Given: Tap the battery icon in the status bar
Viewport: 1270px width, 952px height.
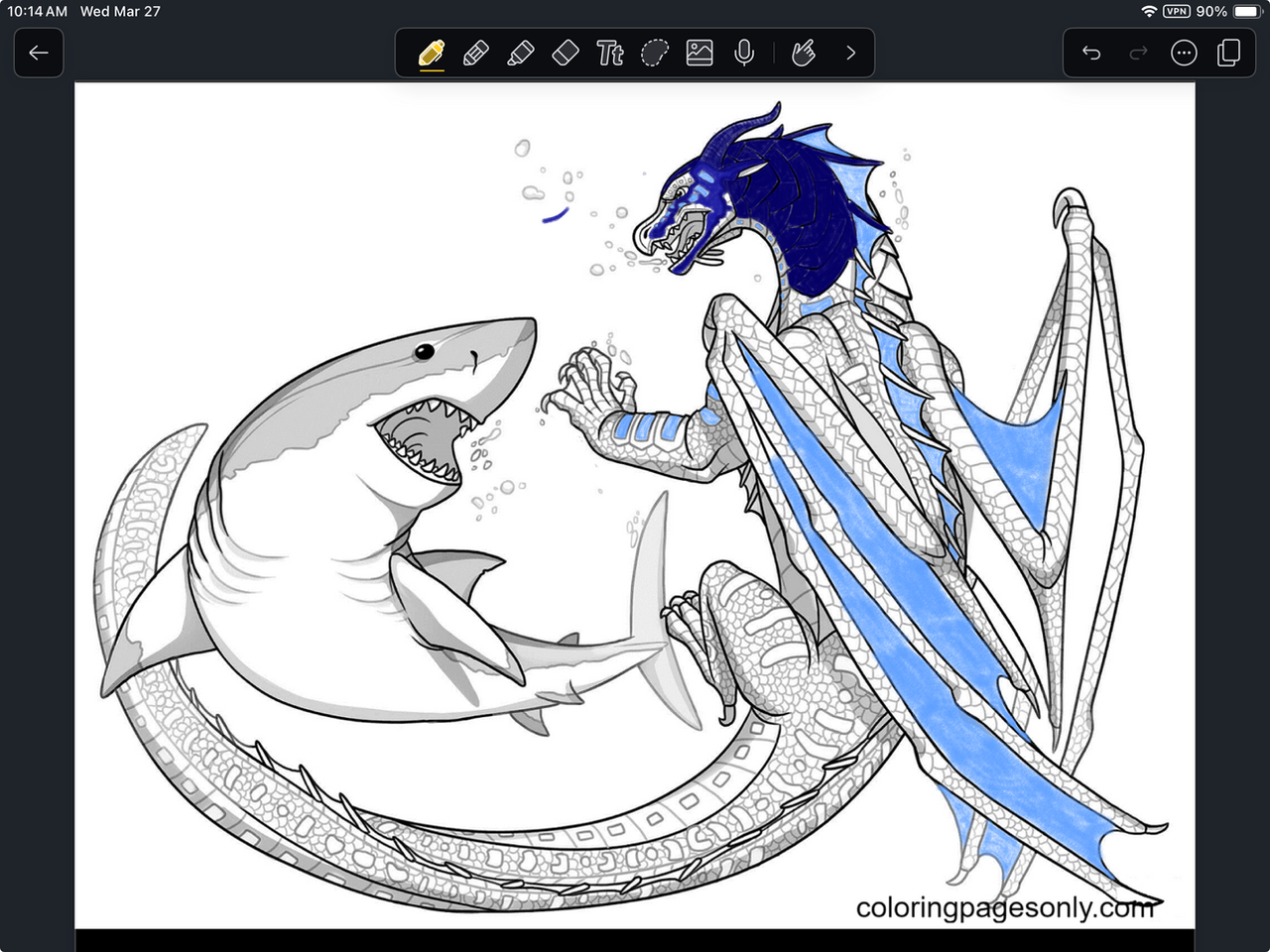Looking at the screenshot, I should pyautogui.click(x=1247, y=11).
